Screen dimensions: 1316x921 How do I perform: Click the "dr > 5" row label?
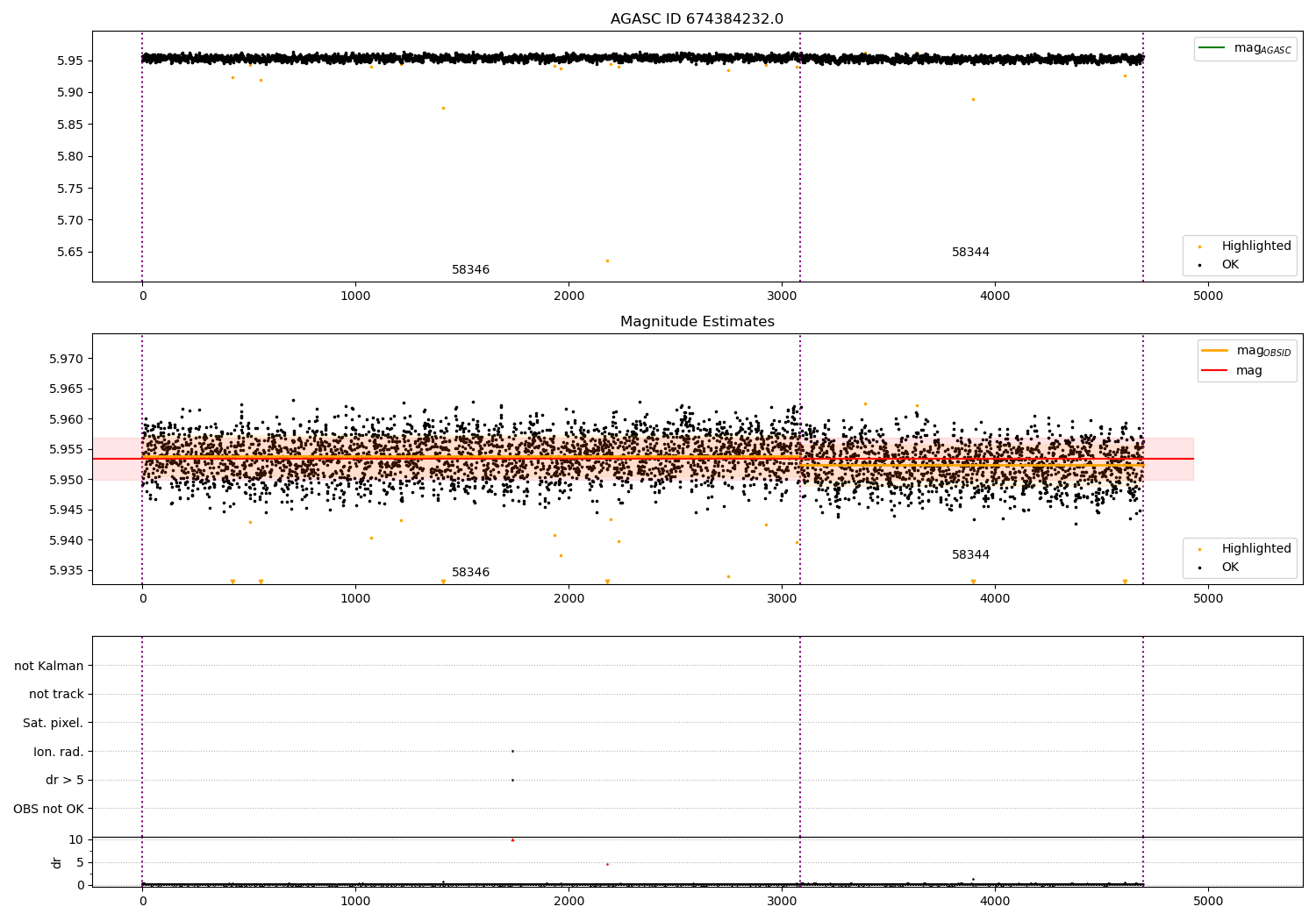pyautogui.click(x=65, y=781)
